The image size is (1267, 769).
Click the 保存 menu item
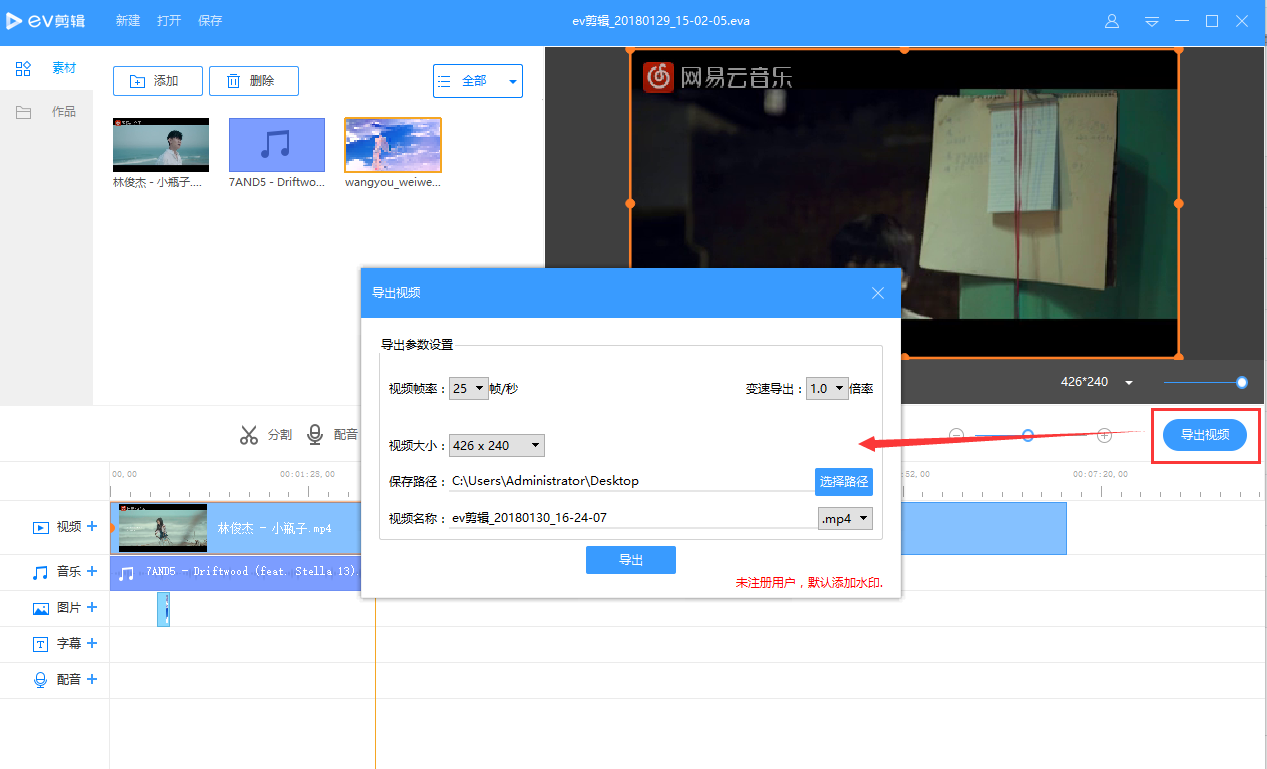coord(210,20)
